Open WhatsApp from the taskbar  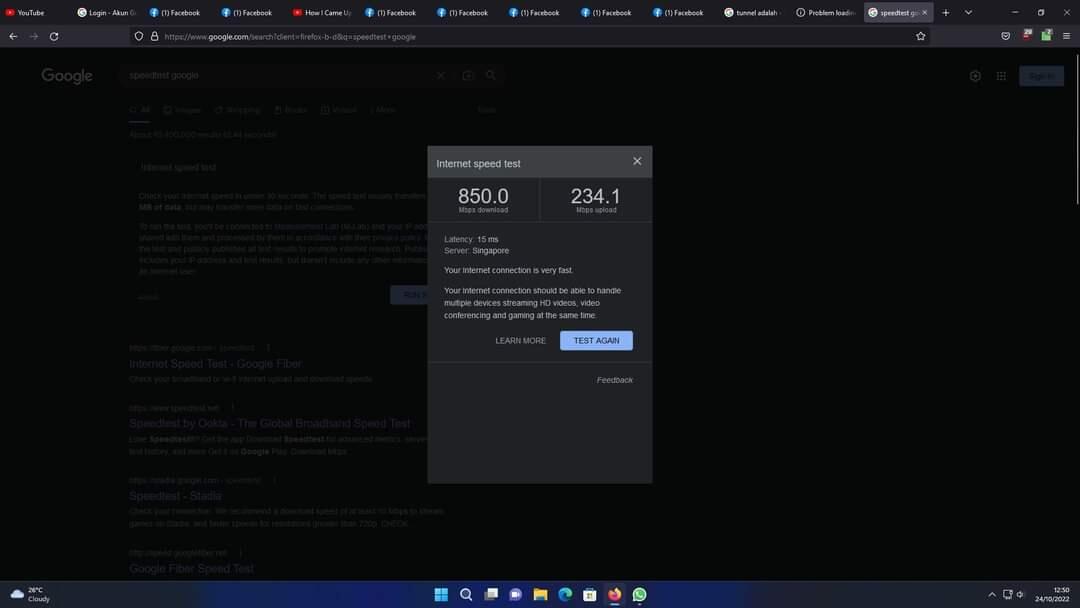(639, 595)
